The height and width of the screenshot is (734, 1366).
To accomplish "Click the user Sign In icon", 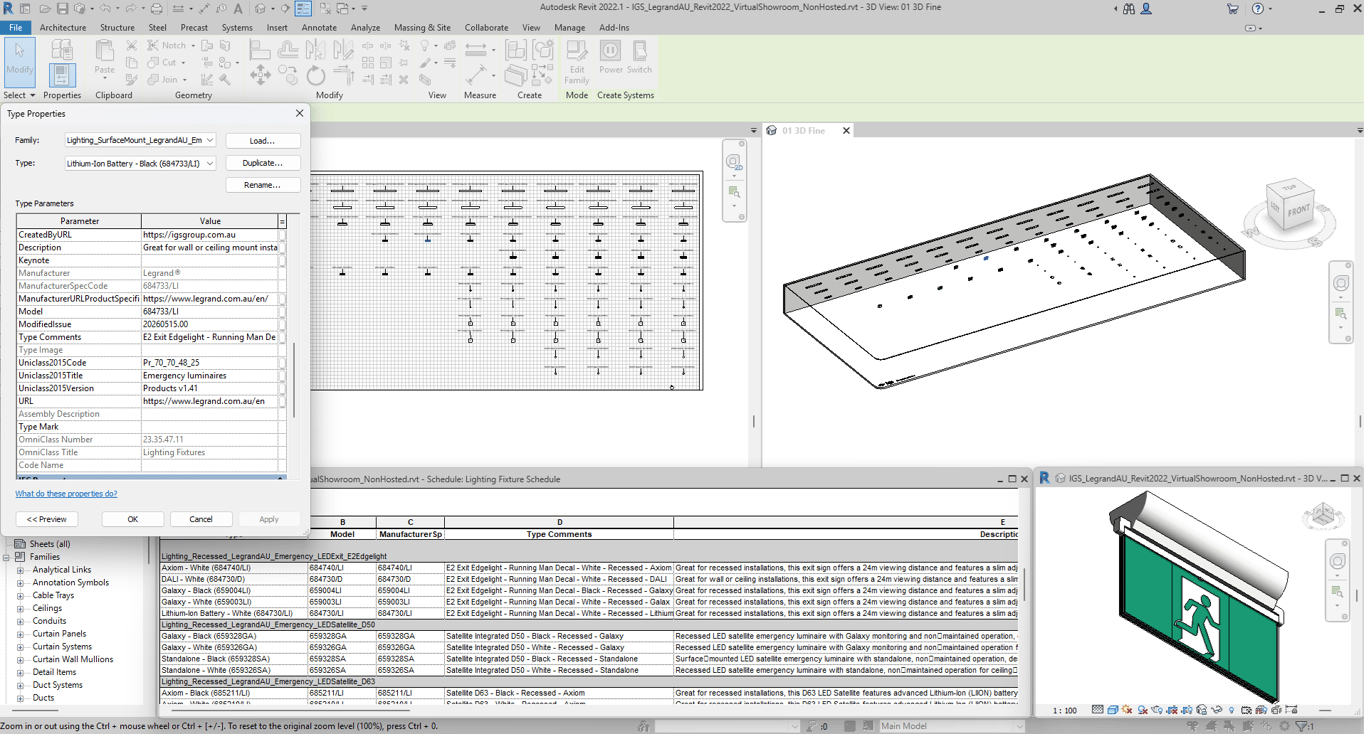I will 1146,9.
